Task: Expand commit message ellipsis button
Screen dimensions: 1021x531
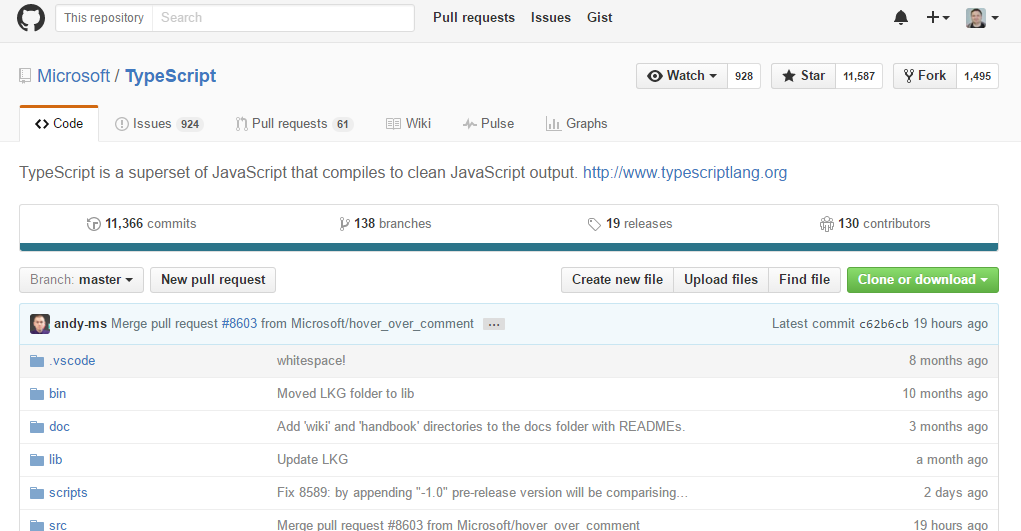Action: pos(494,324)
